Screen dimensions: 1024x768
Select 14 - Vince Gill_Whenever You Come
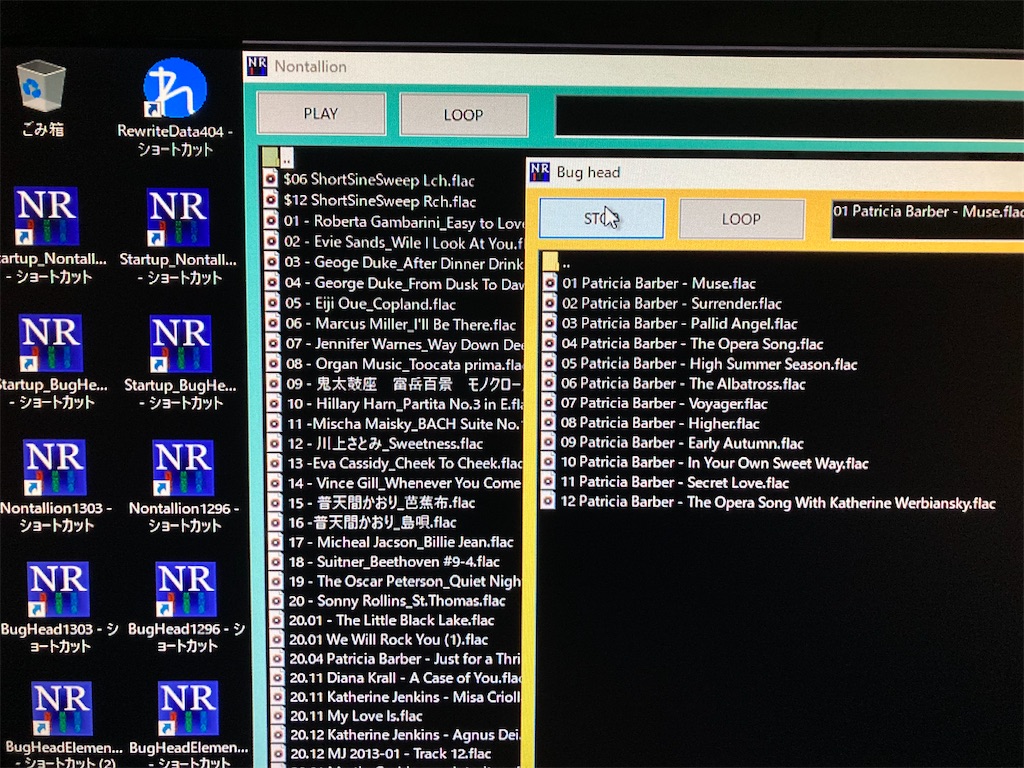click(x=405, y=483)
